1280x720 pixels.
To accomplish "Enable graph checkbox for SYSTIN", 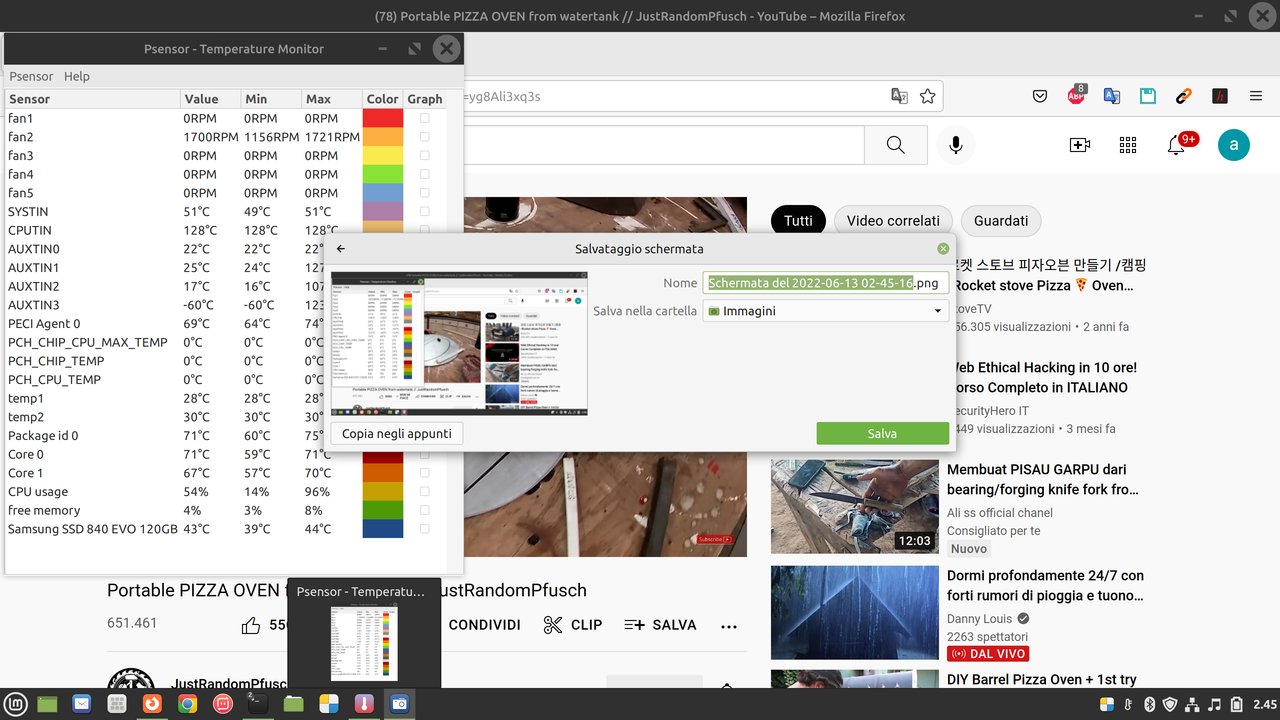I will click(x=424, y=211).
